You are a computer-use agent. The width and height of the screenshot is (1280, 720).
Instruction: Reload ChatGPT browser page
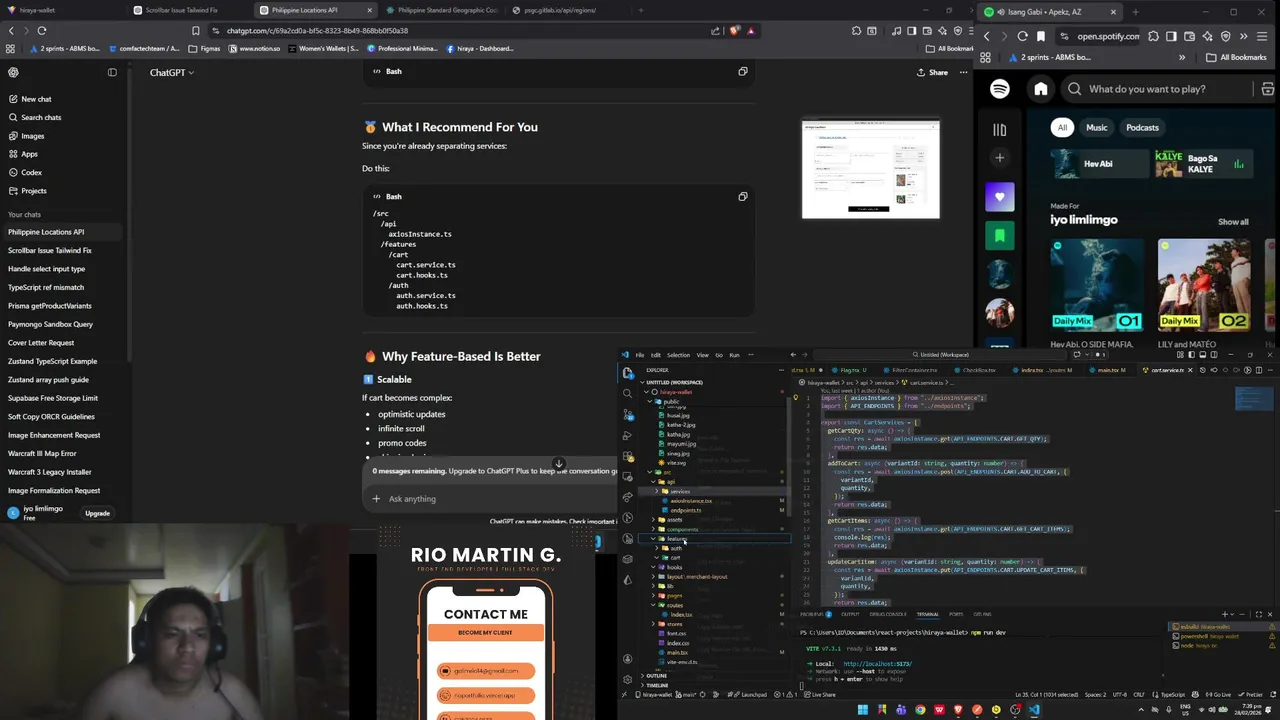pos(42,31)
